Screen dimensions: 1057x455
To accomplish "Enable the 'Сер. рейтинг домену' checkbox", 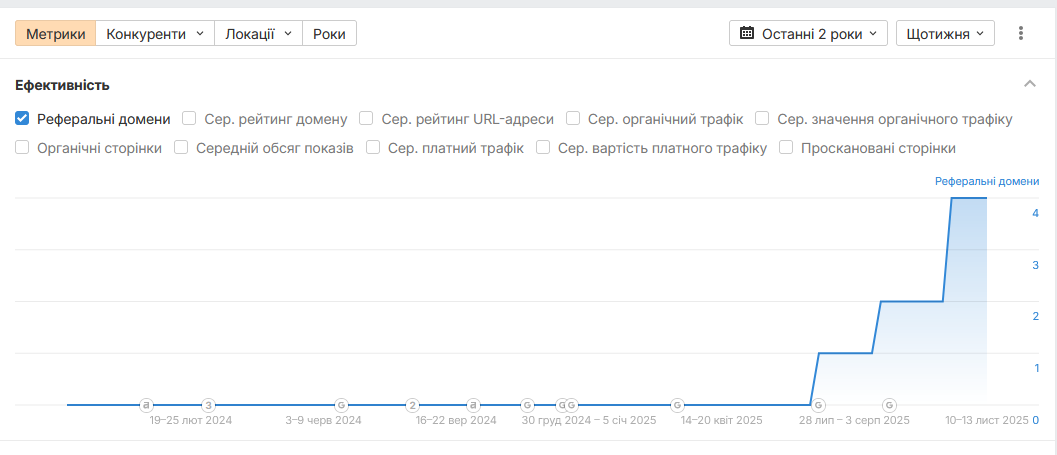I will [x=190, y=119].
